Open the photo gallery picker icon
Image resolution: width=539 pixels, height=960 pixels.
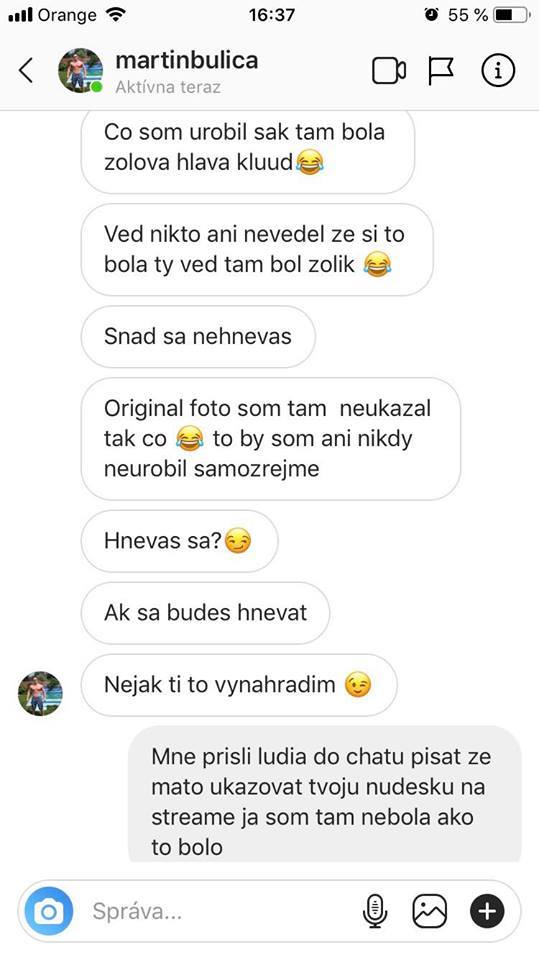pos(429,912)
